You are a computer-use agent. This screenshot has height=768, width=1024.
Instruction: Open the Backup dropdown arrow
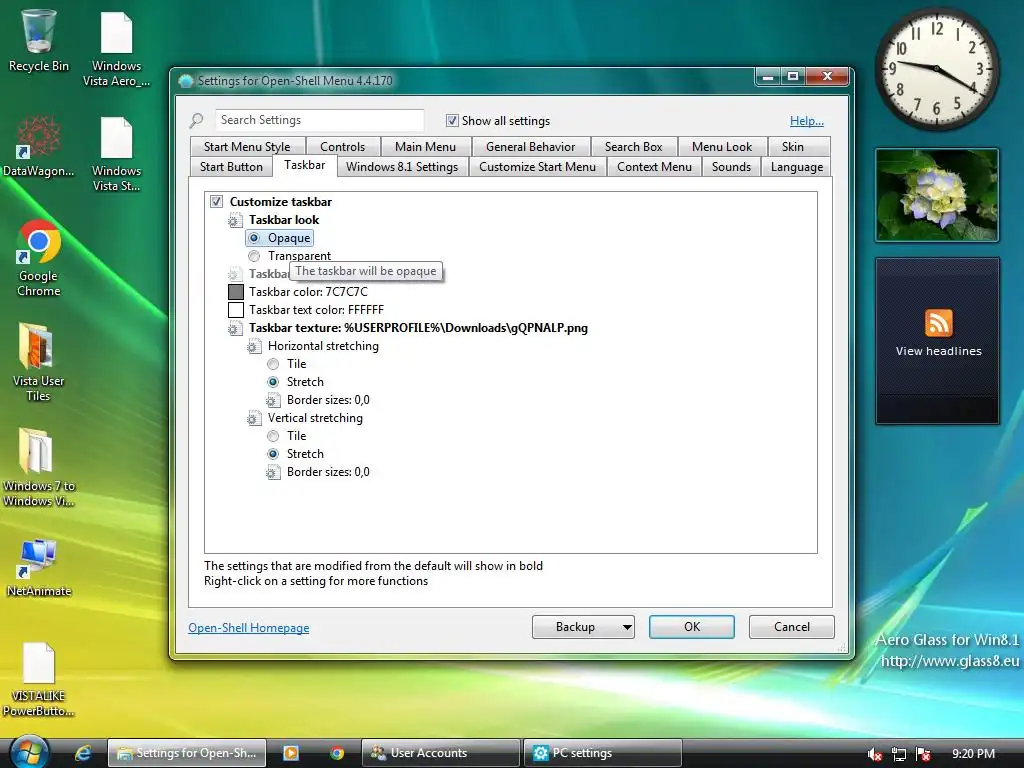tap(626, 627)
